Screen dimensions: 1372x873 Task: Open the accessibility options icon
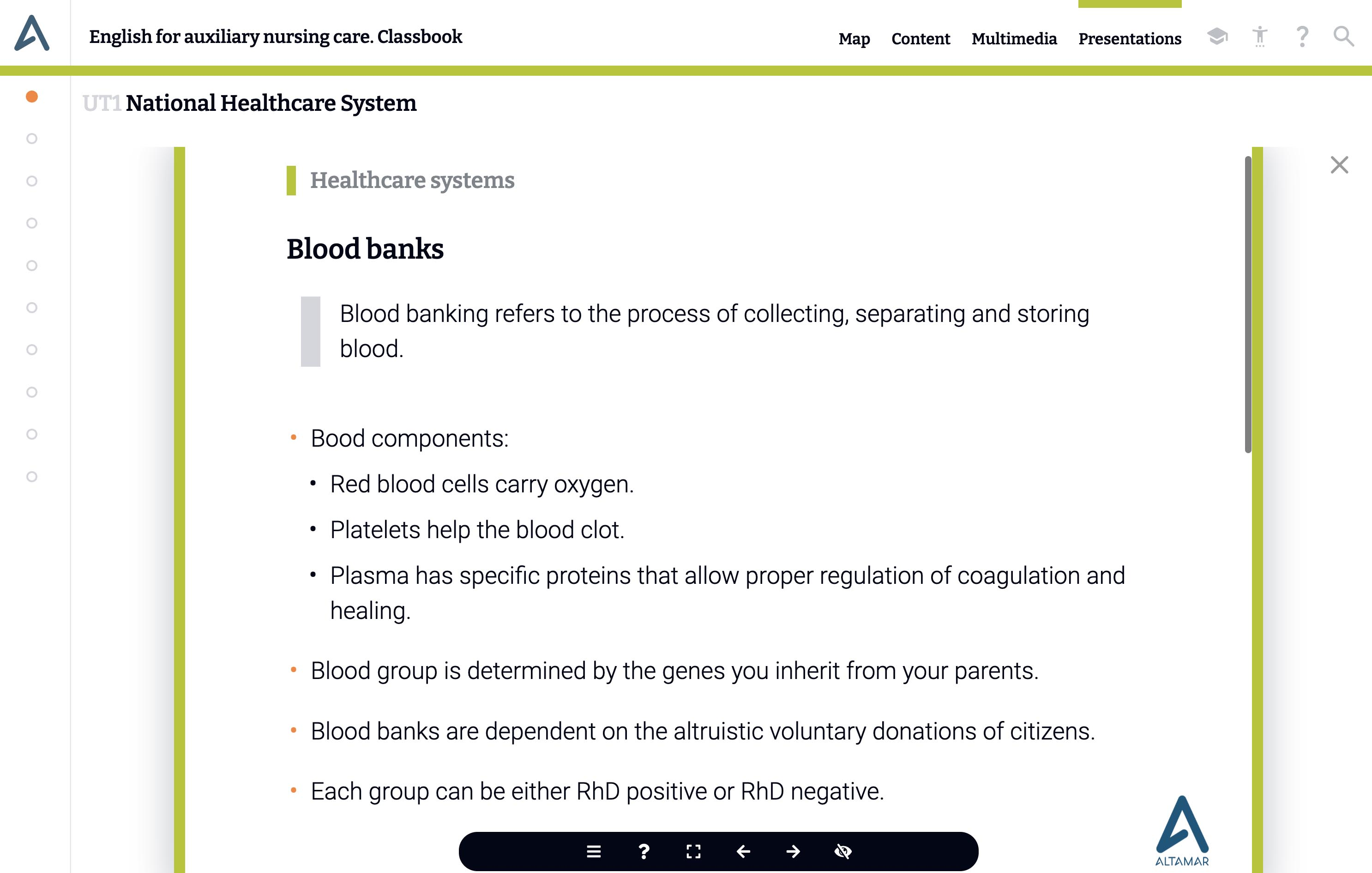[x=1260, y=36]
